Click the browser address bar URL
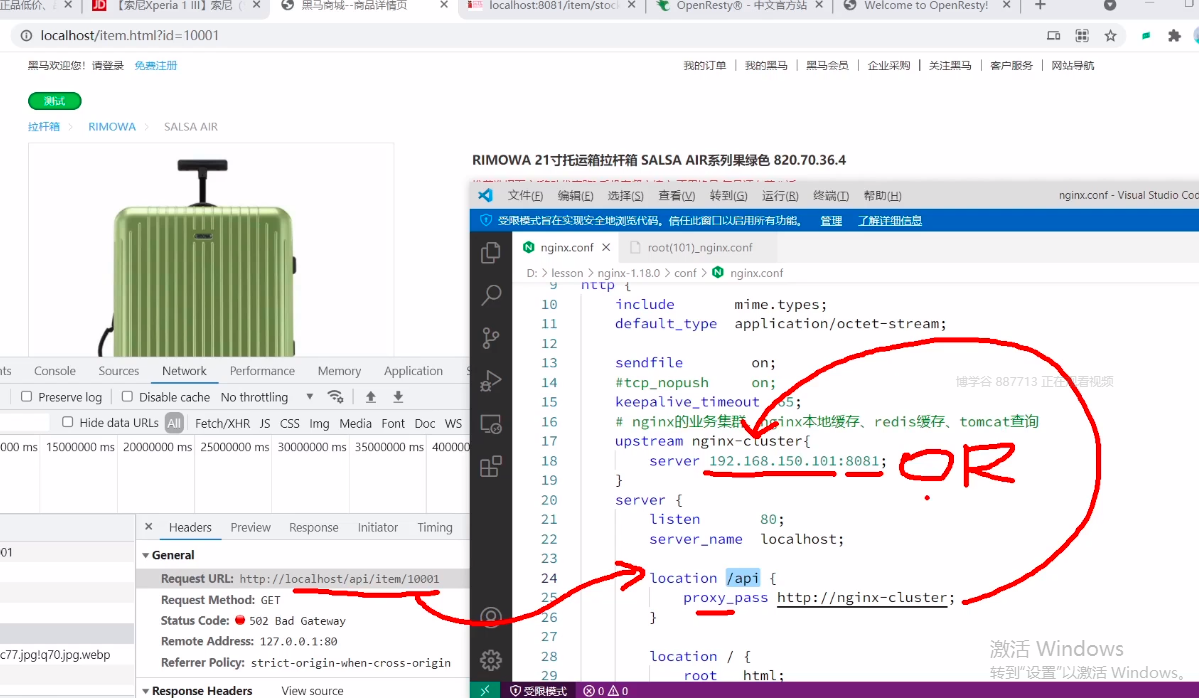1199x698 pixels. click(x=129, y=35)
